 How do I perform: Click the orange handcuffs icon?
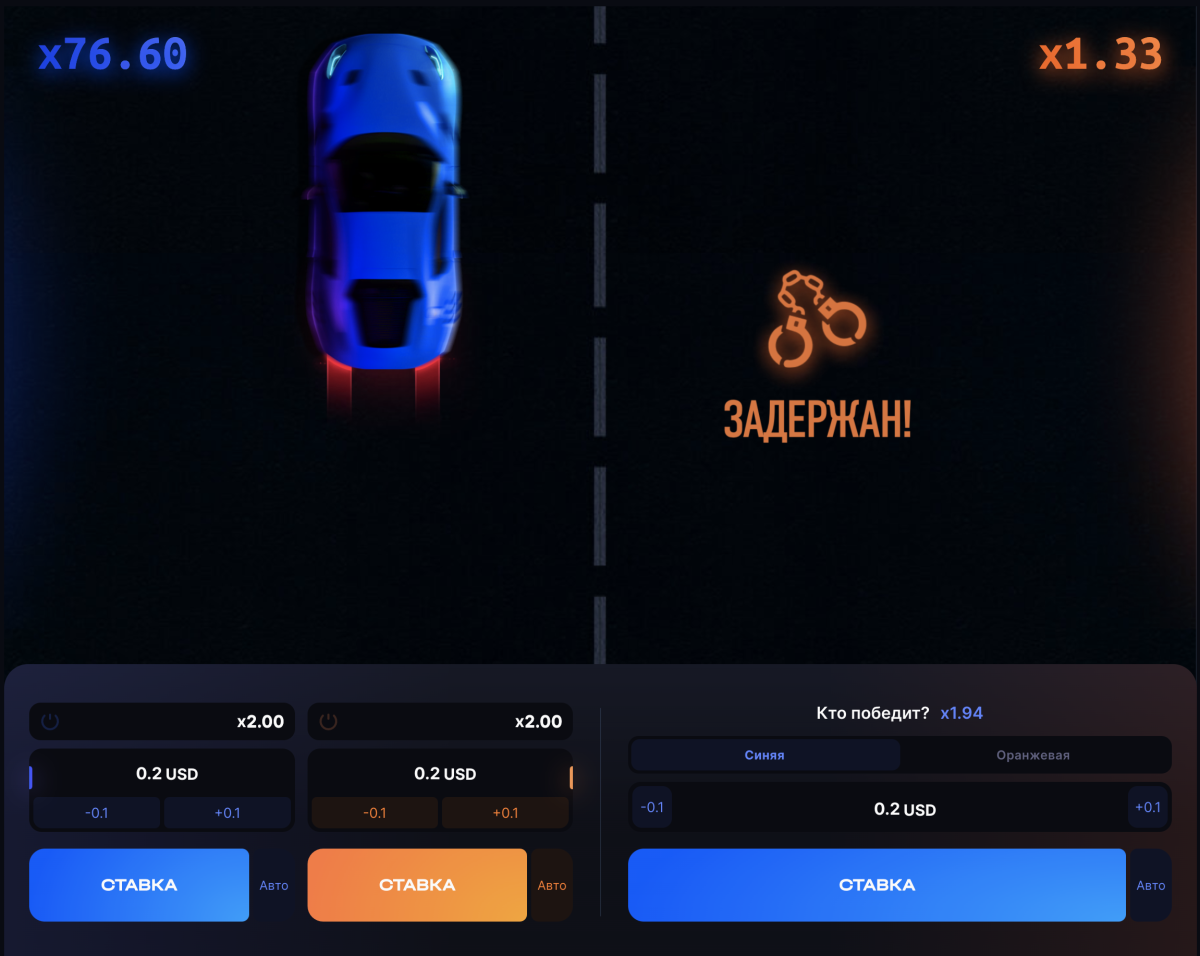point(817,318)
